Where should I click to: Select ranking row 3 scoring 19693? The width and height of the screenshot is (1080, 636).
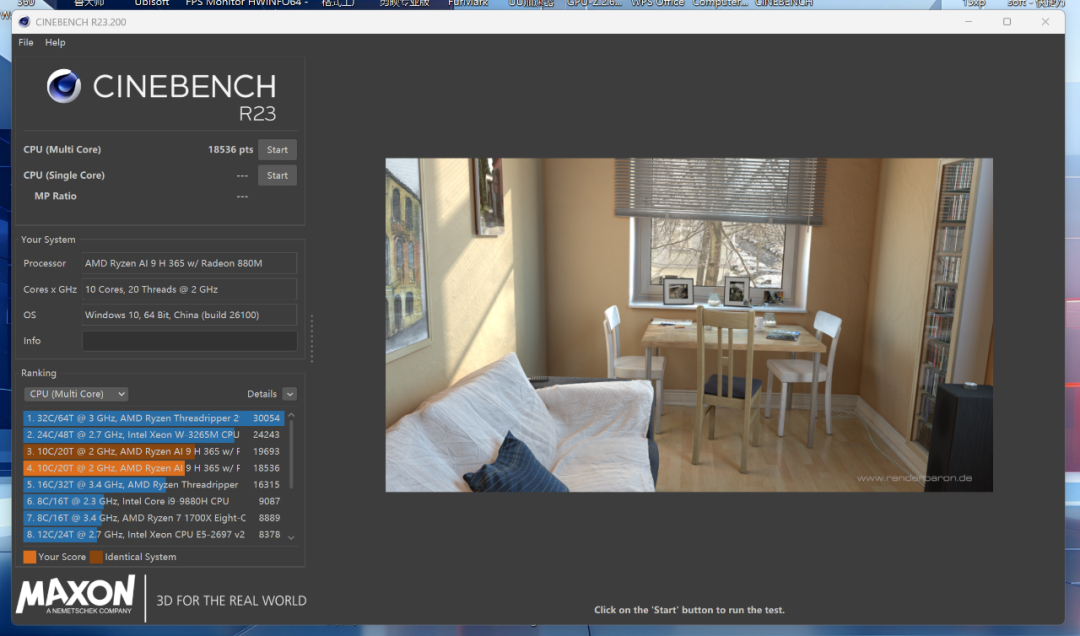point(154,451)
